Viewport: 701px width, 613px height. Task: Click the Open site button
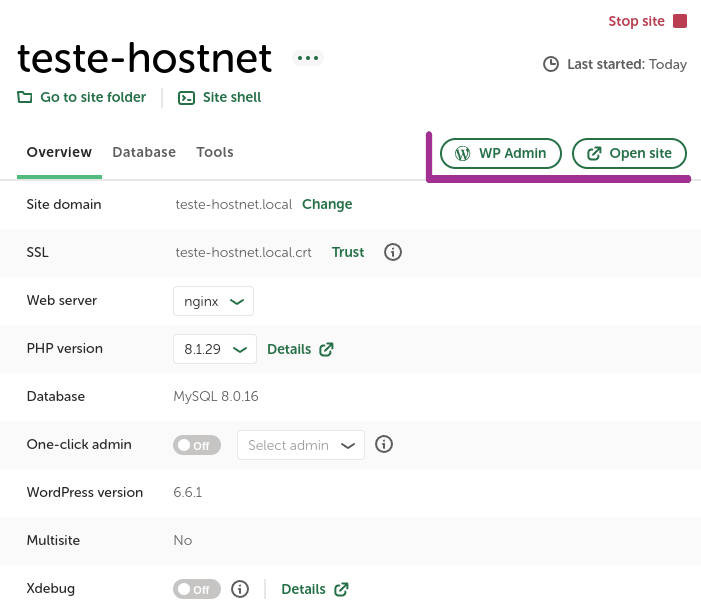tap(629, 153)
